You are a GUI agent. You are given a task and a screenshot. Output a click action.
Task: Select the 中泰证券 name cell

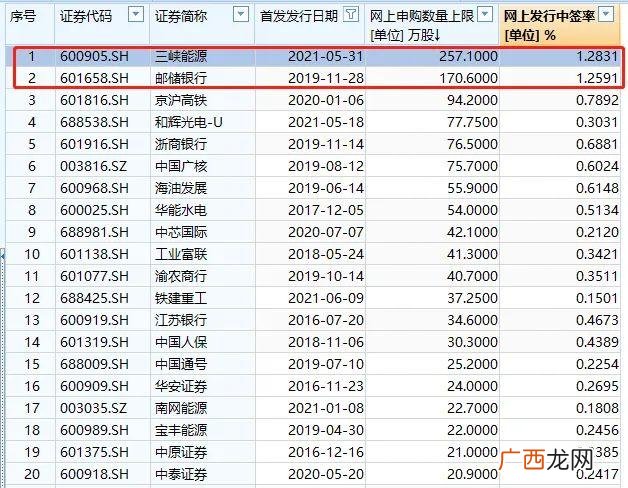[x=181, y=474]
